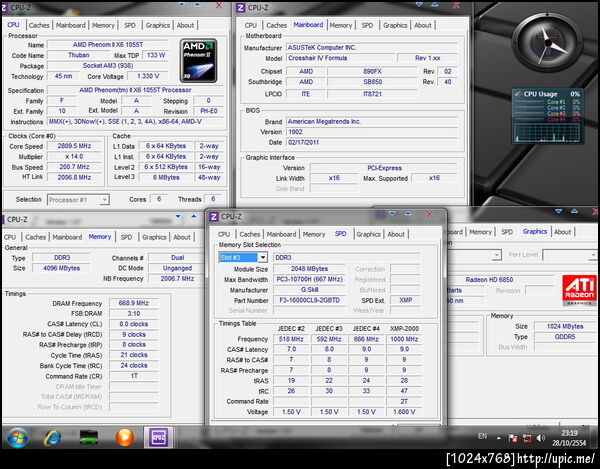This screenshot has height=469, width=600.
Task: Click the HT Link value 2006.8 MHz
Action: (x=74, y=178)
